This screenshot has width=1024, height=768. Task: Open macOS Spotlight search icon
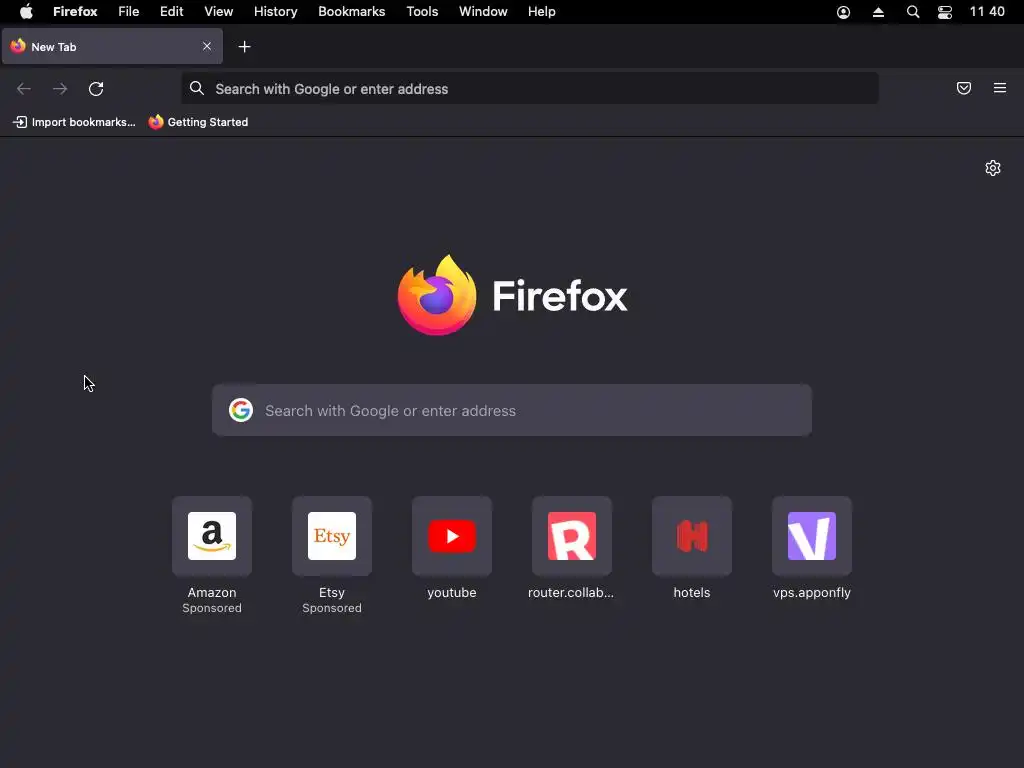click(x=913, y=12)
